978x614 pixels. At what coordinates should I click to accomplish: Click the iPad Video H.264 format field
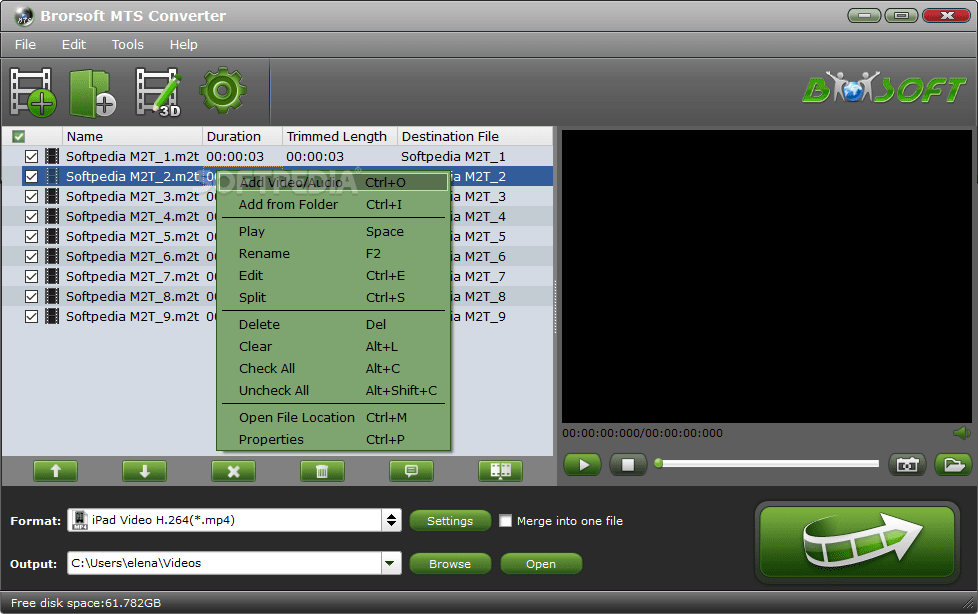(225, 520)
